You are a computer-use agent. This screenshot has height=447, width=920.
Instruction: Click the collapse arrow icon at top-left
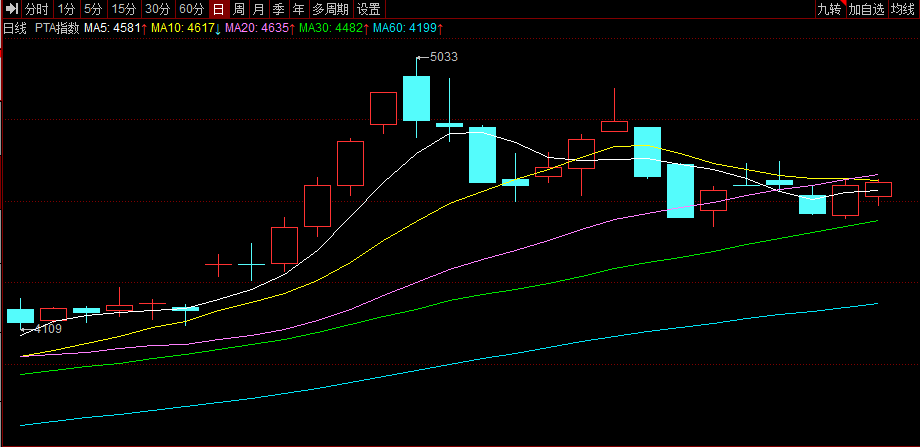point(12,9)
